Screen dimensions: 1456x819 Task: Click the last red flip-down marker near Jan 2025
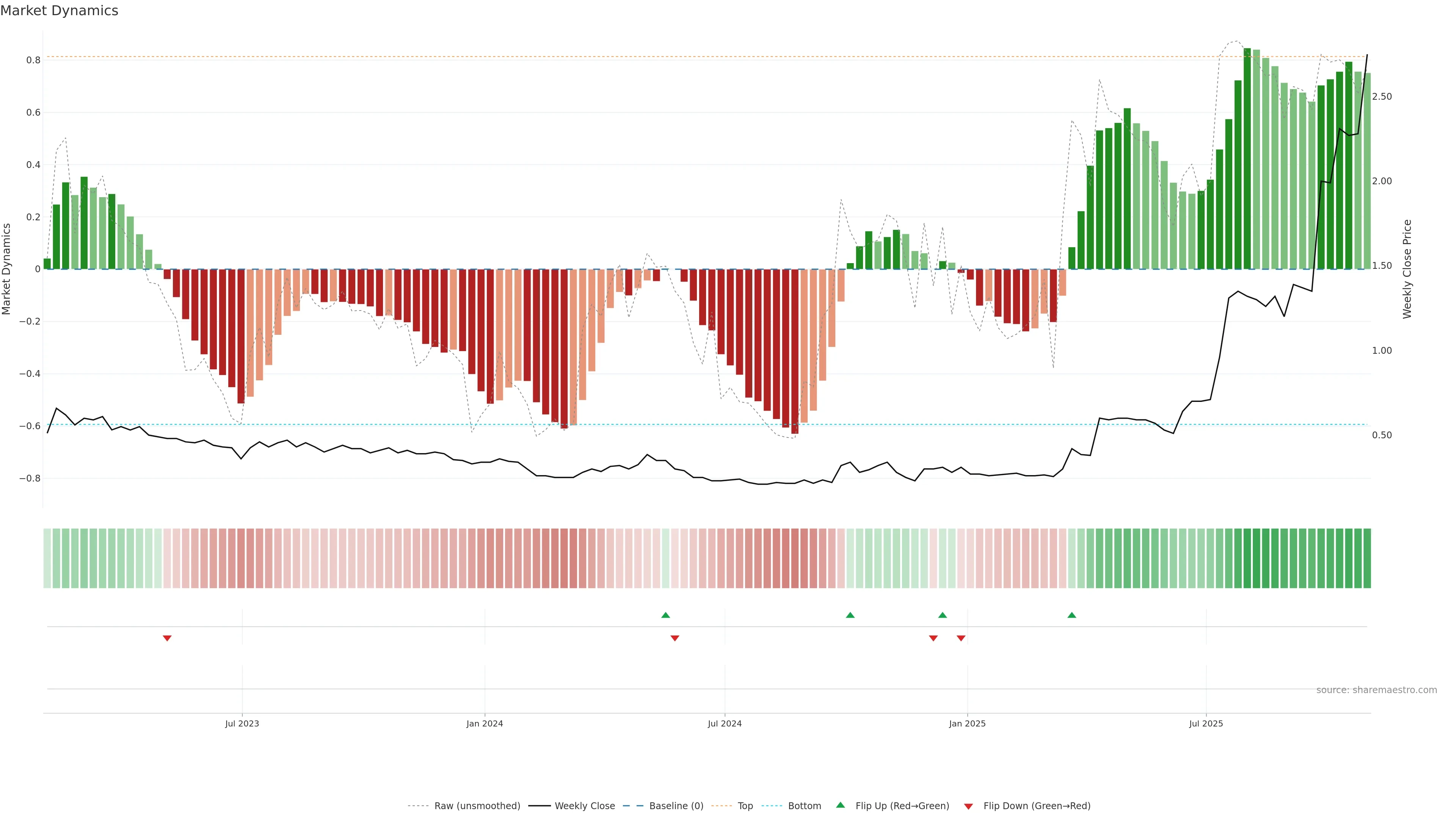[x=961, y=638]
